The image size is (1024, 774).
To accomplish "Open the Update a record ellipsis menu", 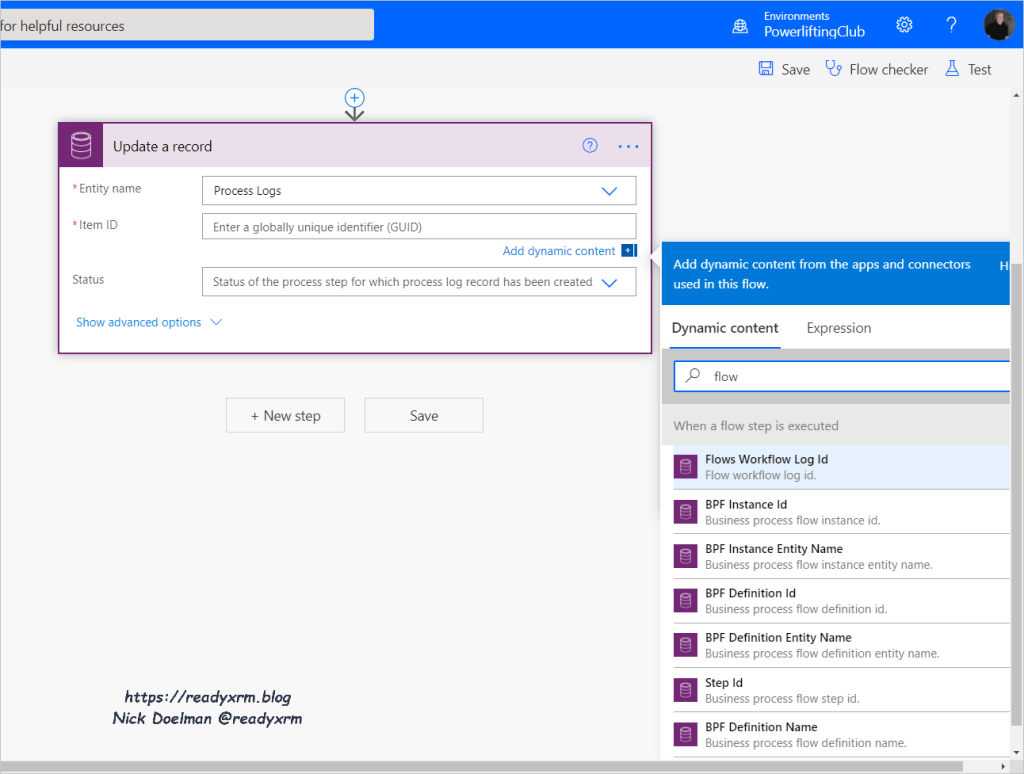I will point(628,146).
